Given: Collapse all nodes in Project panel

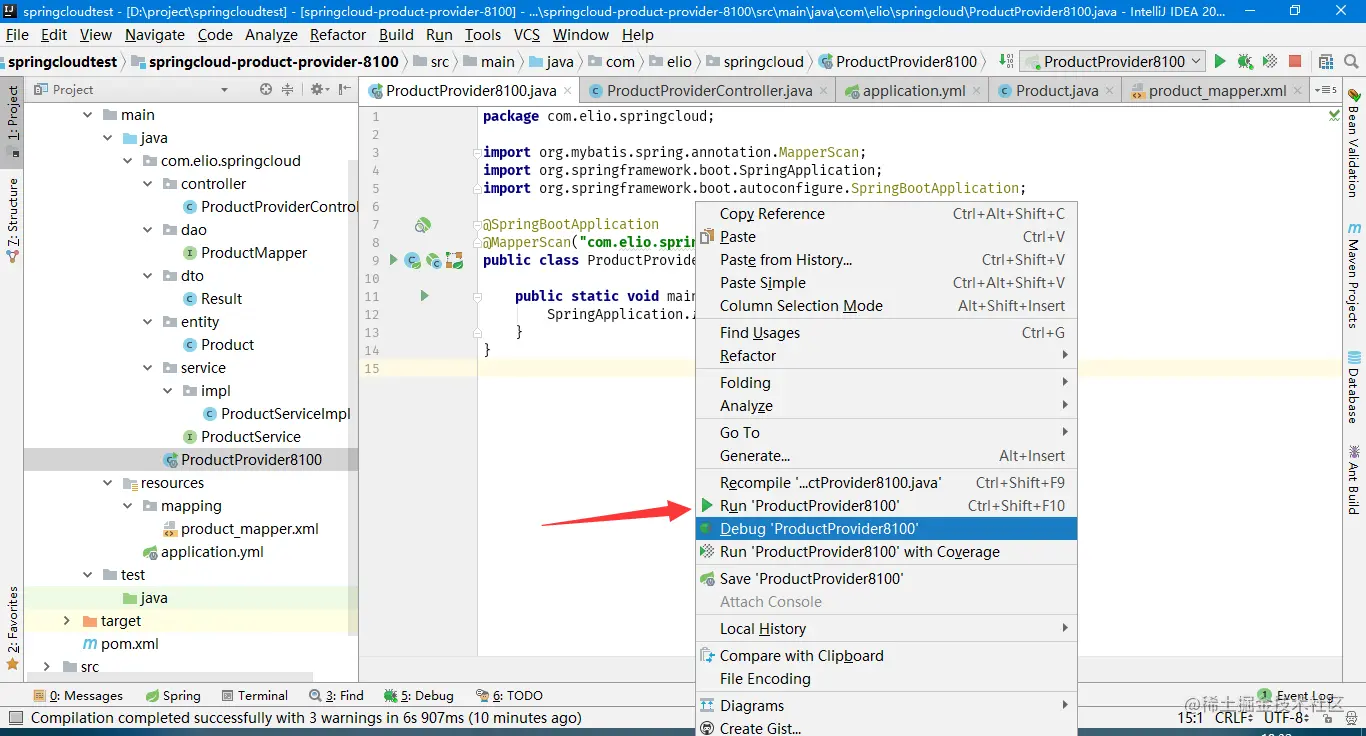Looking at the screenshot, I should click(287, 89).
